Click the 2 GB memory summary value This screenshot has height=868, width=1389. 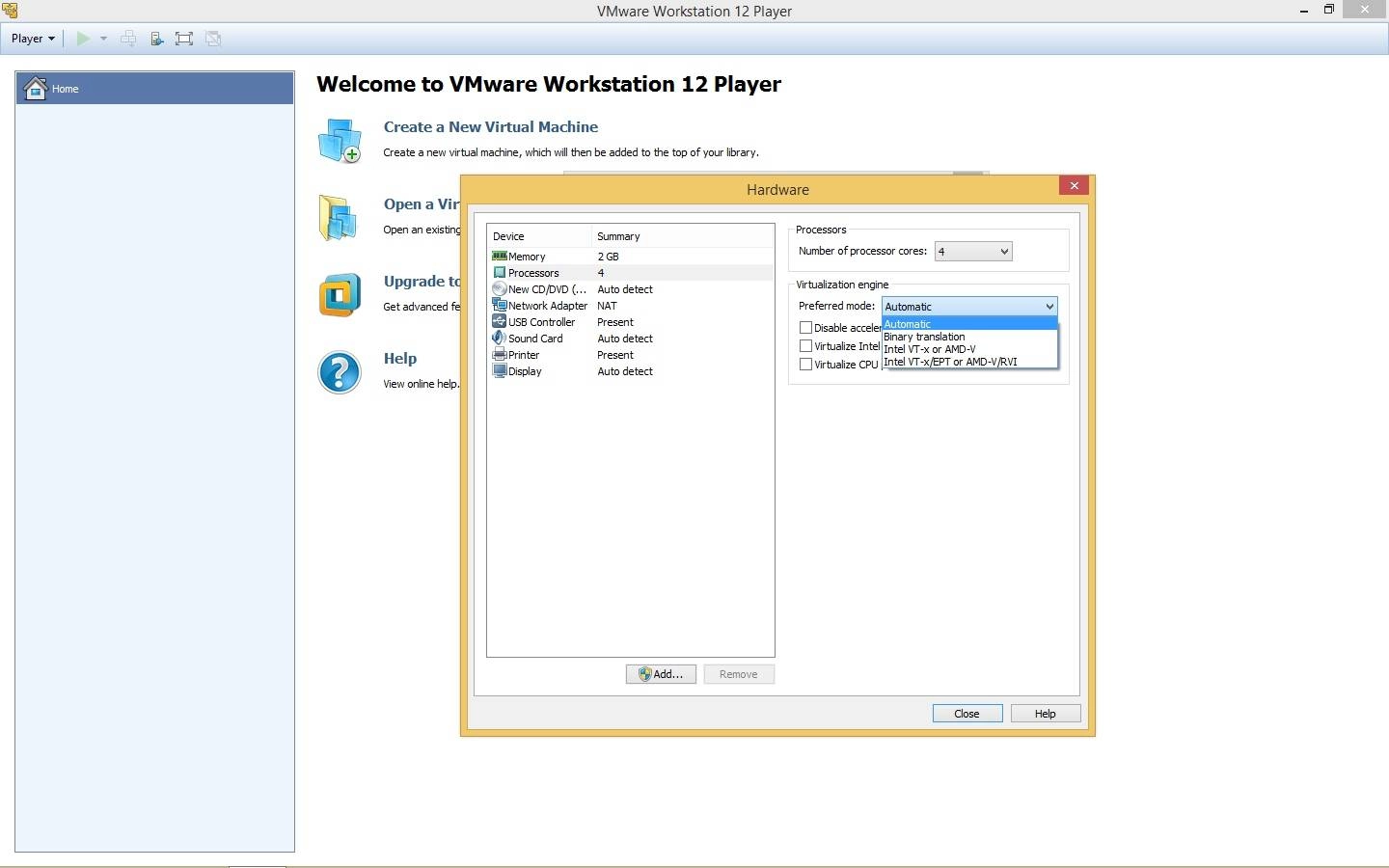[x=608, y=257]
